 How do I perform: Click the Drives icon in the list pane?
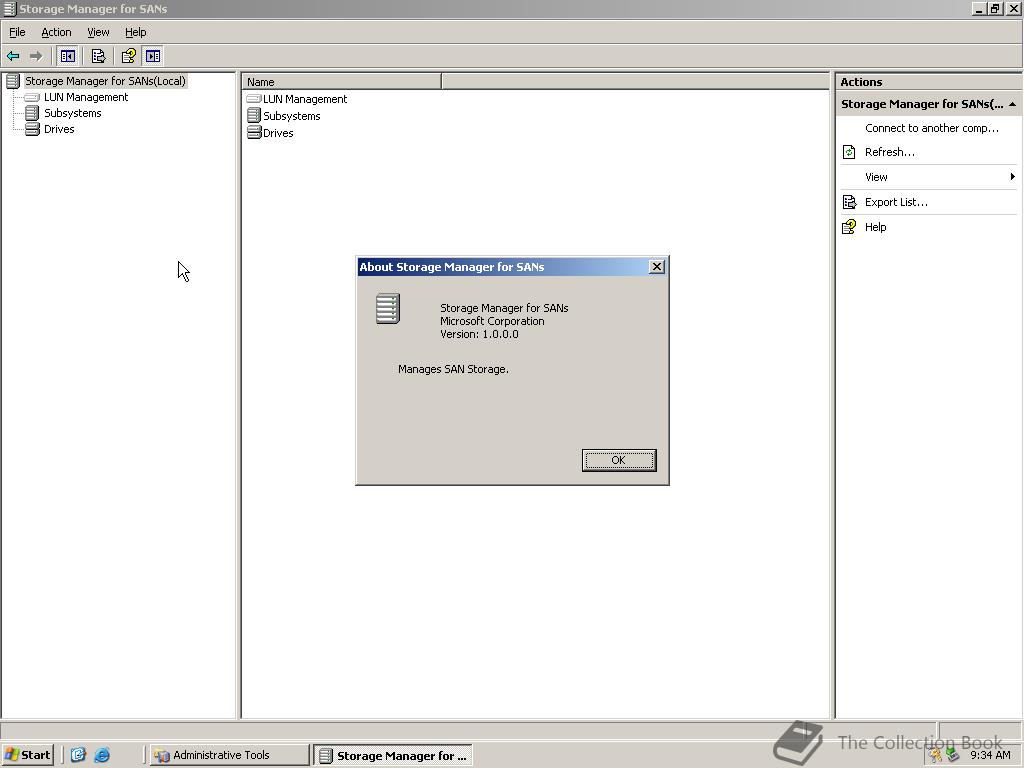click(254, 133)
